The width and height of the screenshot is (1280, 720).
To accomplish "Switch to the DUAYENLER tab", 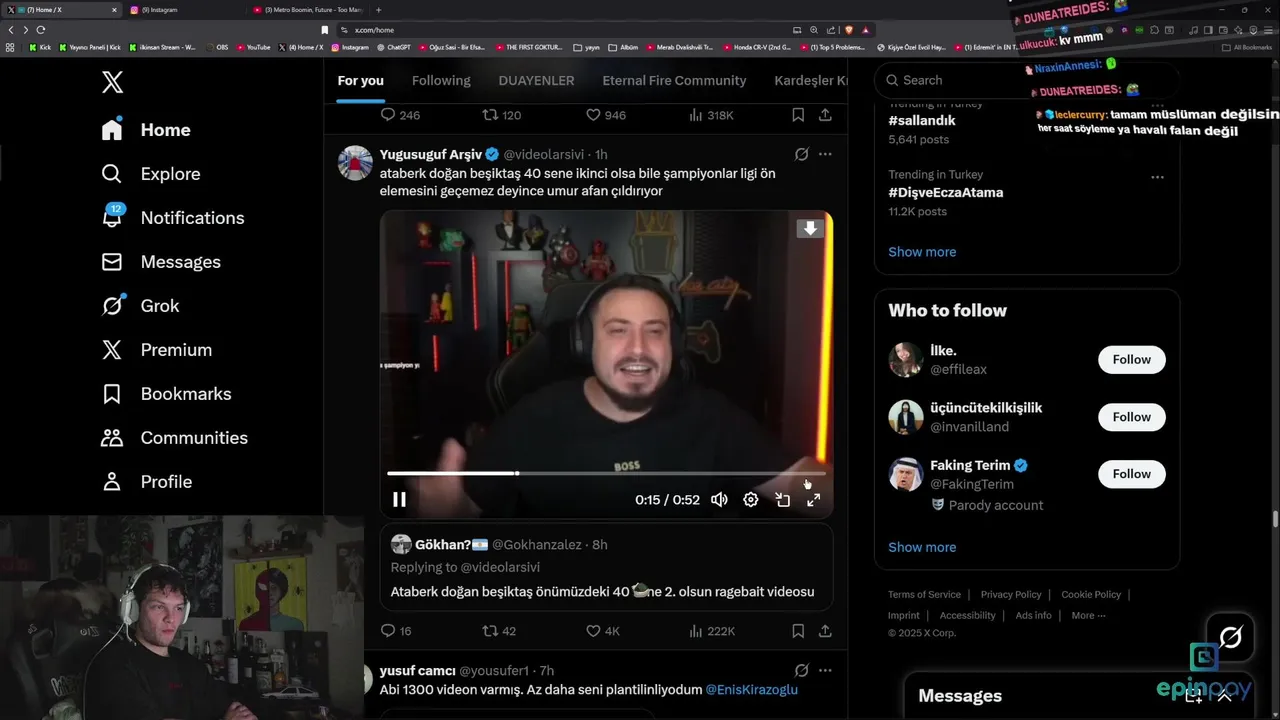I will point(536,80).
